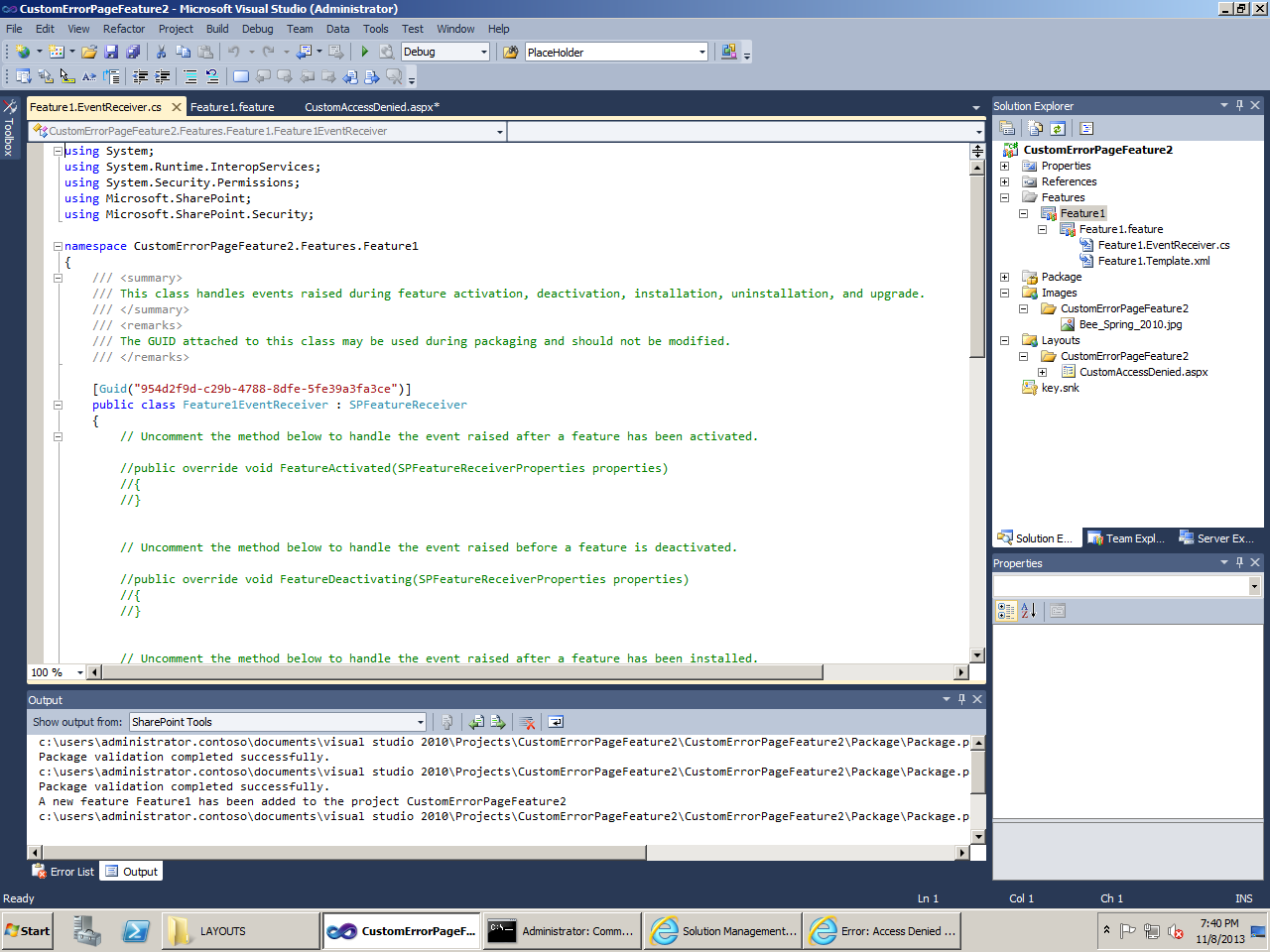Open LAYOUTS folder from taskbar
Screen dimensions: 1270x952
pos(241,931)
